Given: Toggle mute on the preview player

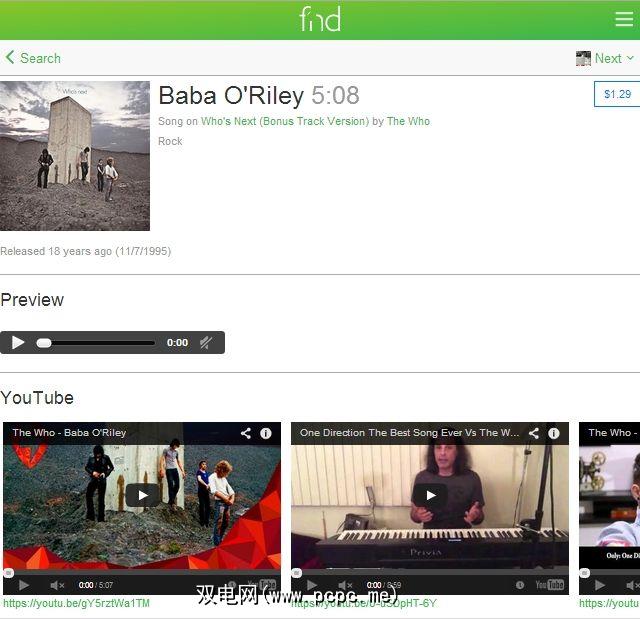Looking at the screenshot, I should coord(206,342).
